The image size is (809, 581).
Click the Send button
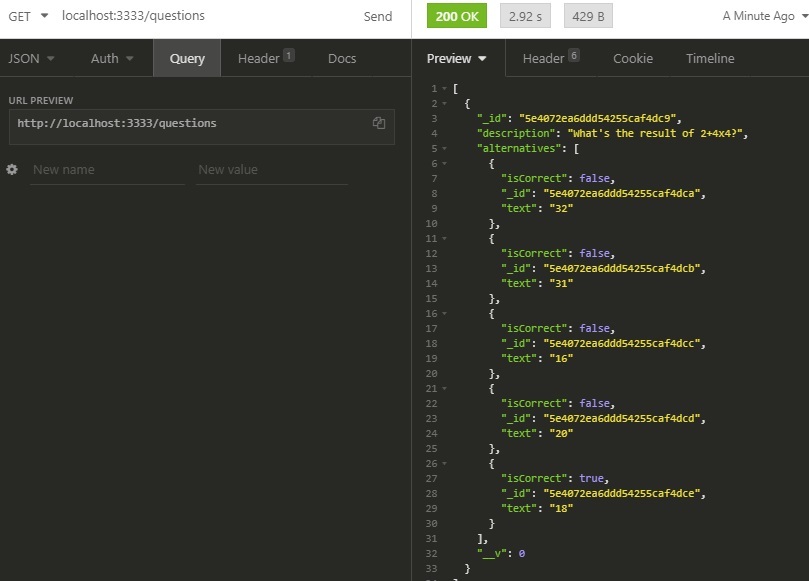[x=378, y=16]
